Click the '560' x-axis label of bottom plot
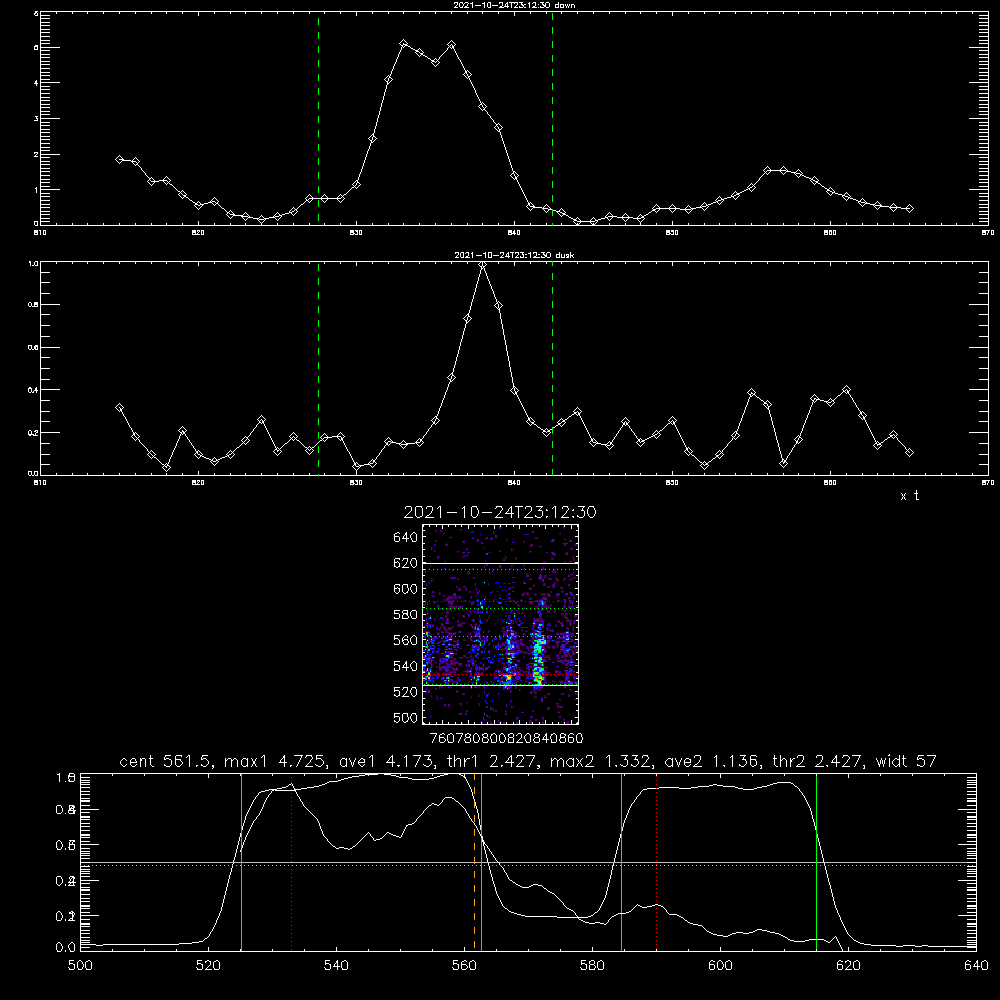1000x1000 pixels. click(464, 966)
